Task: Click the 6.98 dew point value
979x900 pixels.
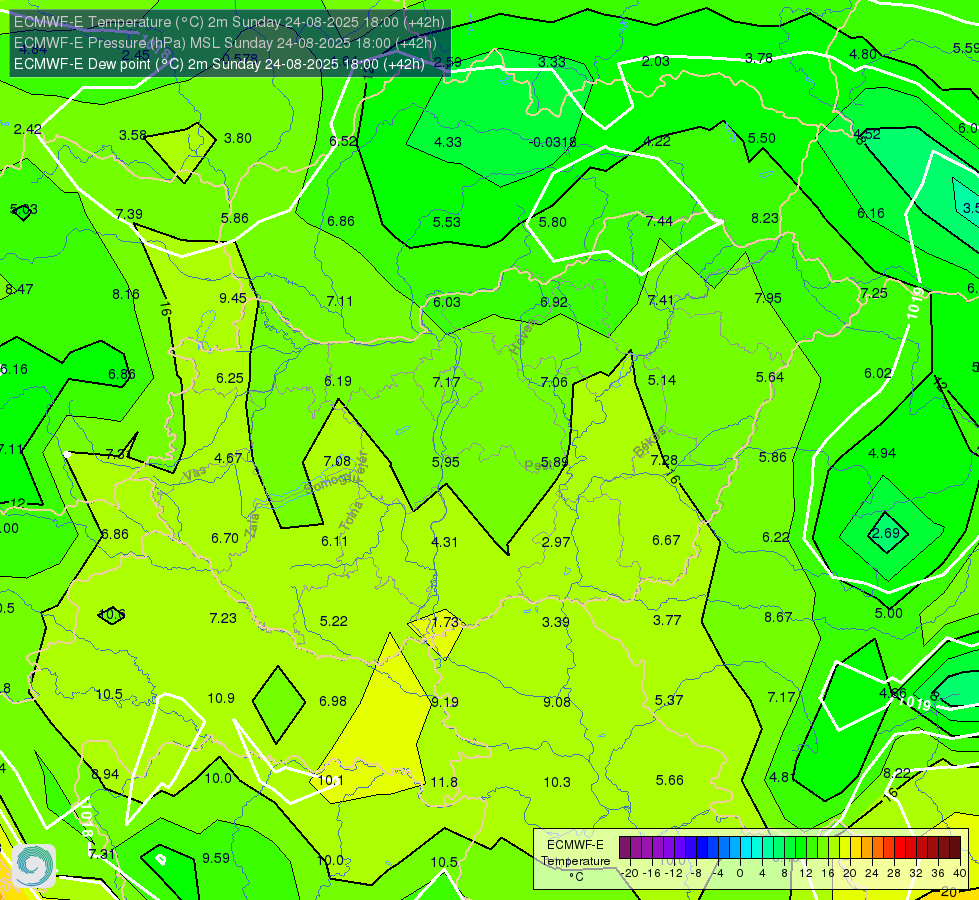Action: [333, 701]
